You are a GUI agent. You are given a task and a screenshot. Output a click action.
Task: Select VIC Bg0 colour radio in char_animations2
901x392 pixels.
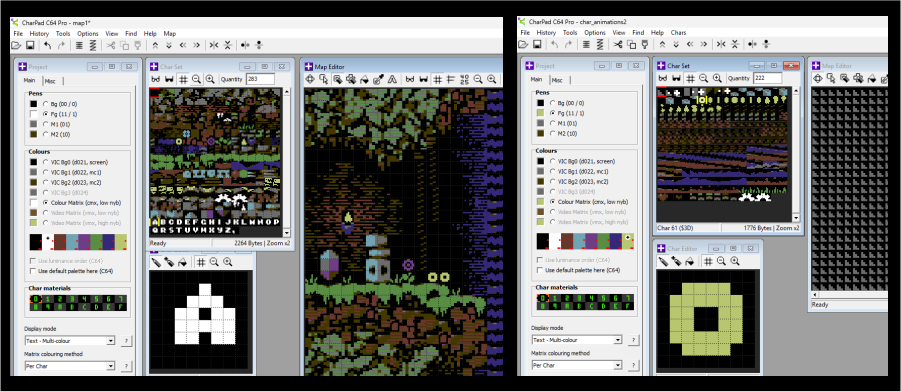(553, 162)
